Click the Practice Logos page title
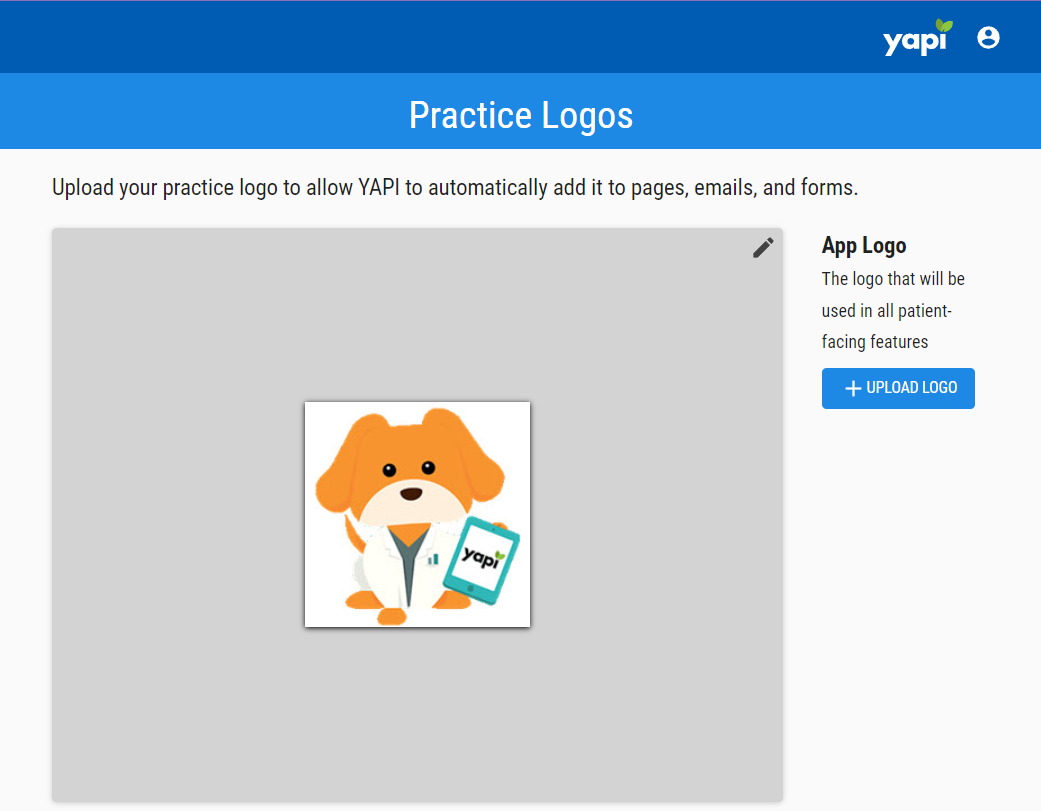Screen dimensions: 1041x811 pos(521,115)
